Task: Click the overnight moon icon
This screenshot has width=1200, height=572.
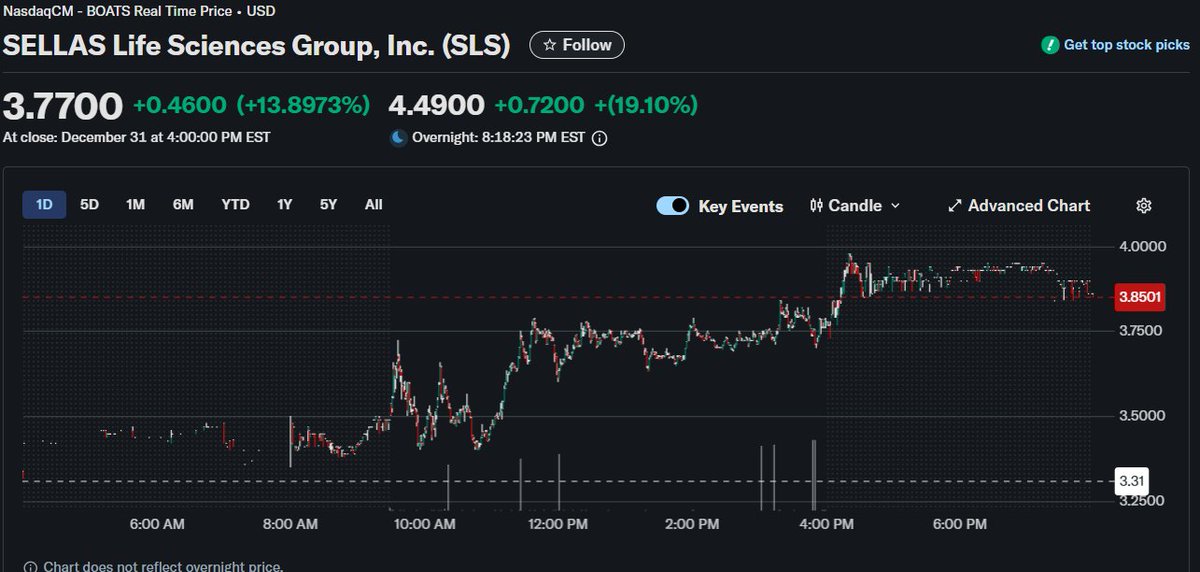Action: 398,138
